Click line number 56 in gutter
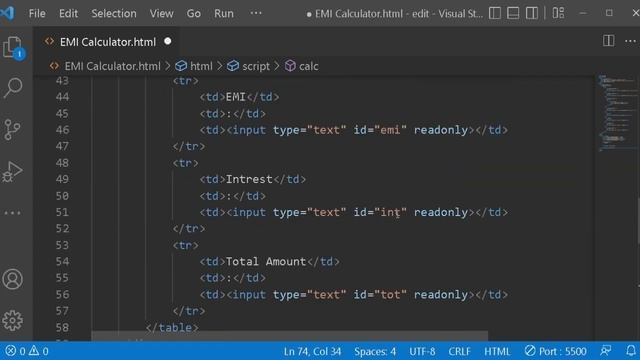 coord(62,294)
